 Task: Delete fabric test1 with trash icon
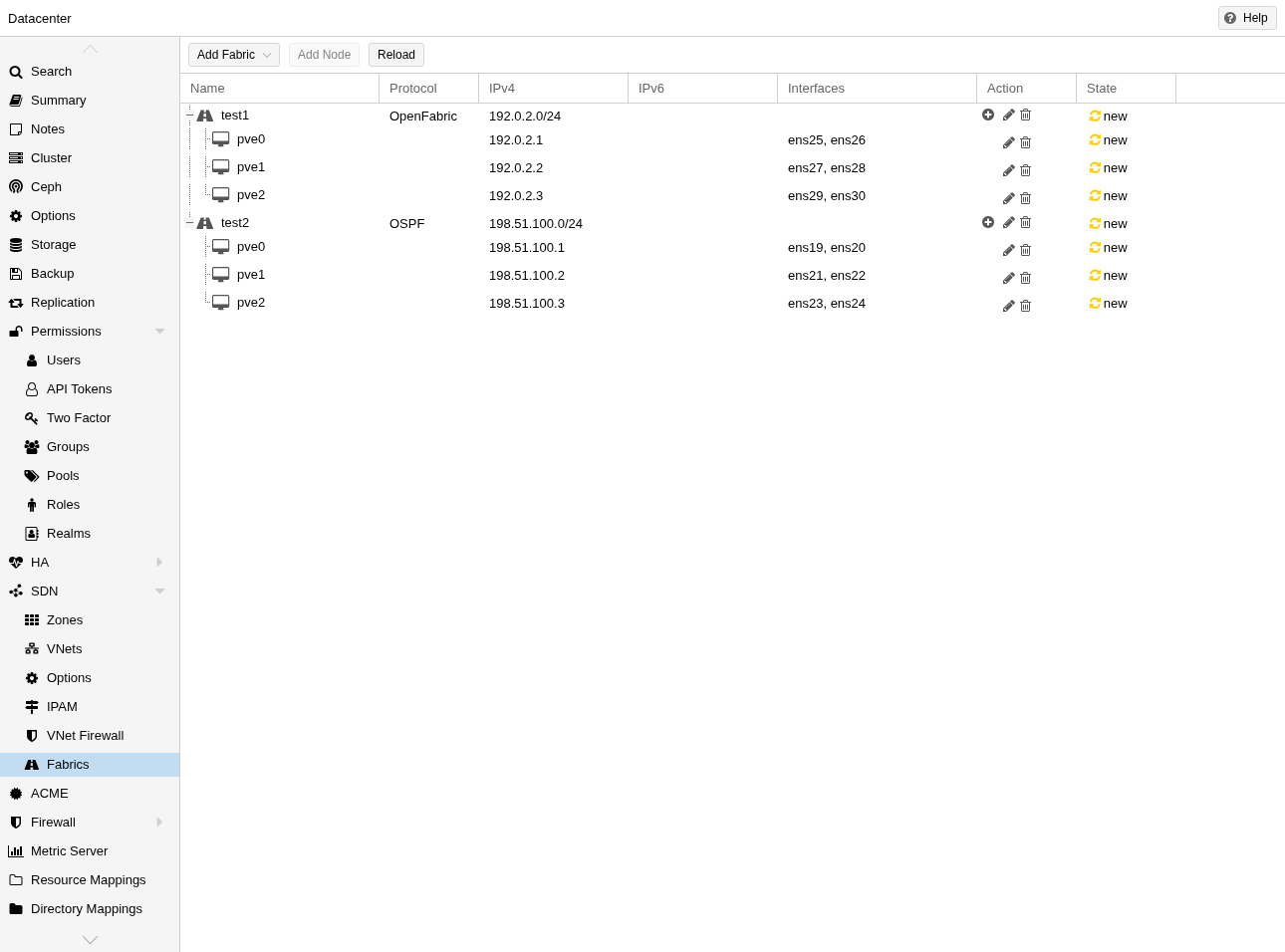click(1026, 115)
